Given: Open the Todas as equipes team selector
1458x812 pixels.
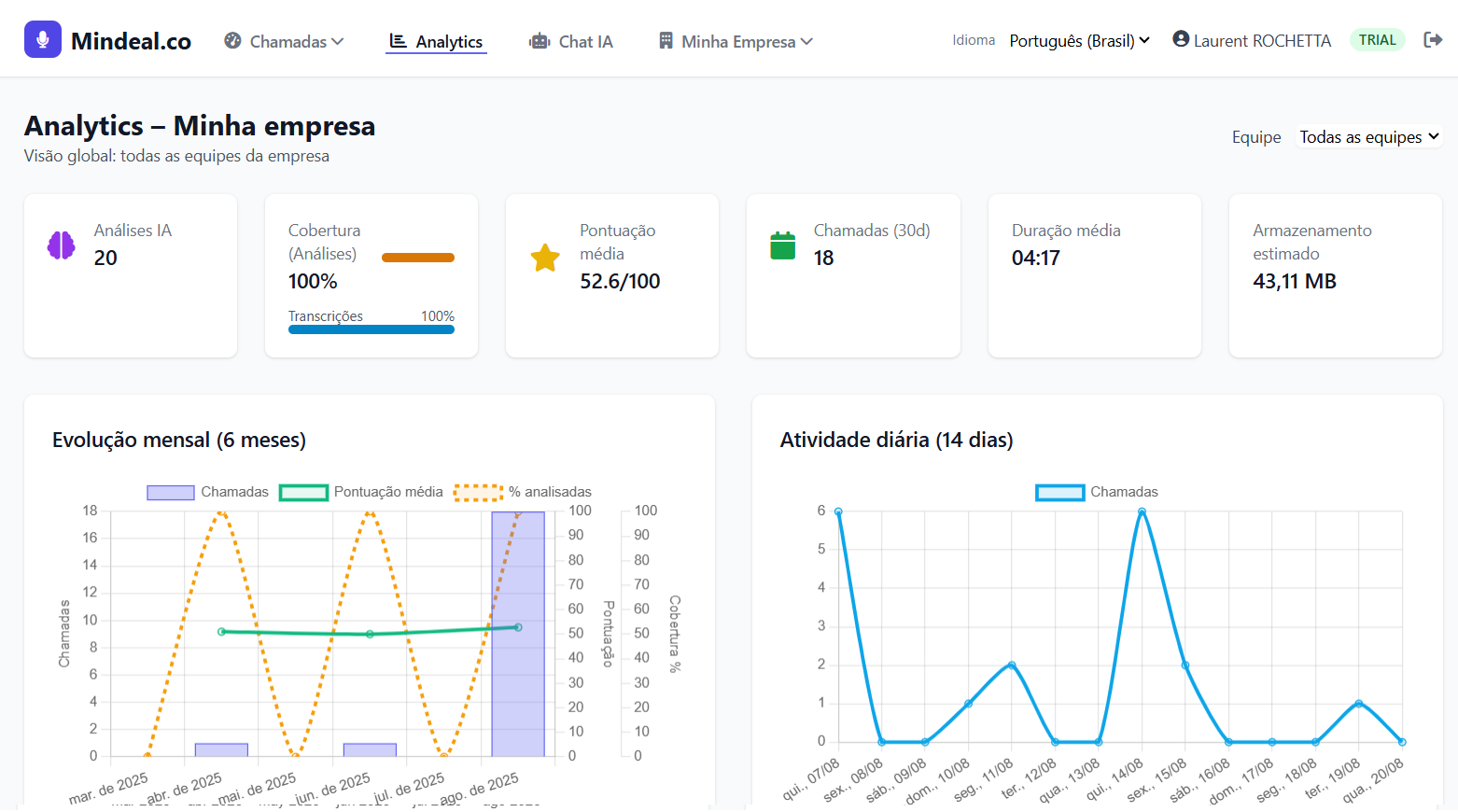Looking at the screenshot, I should tap(1368, 136).
